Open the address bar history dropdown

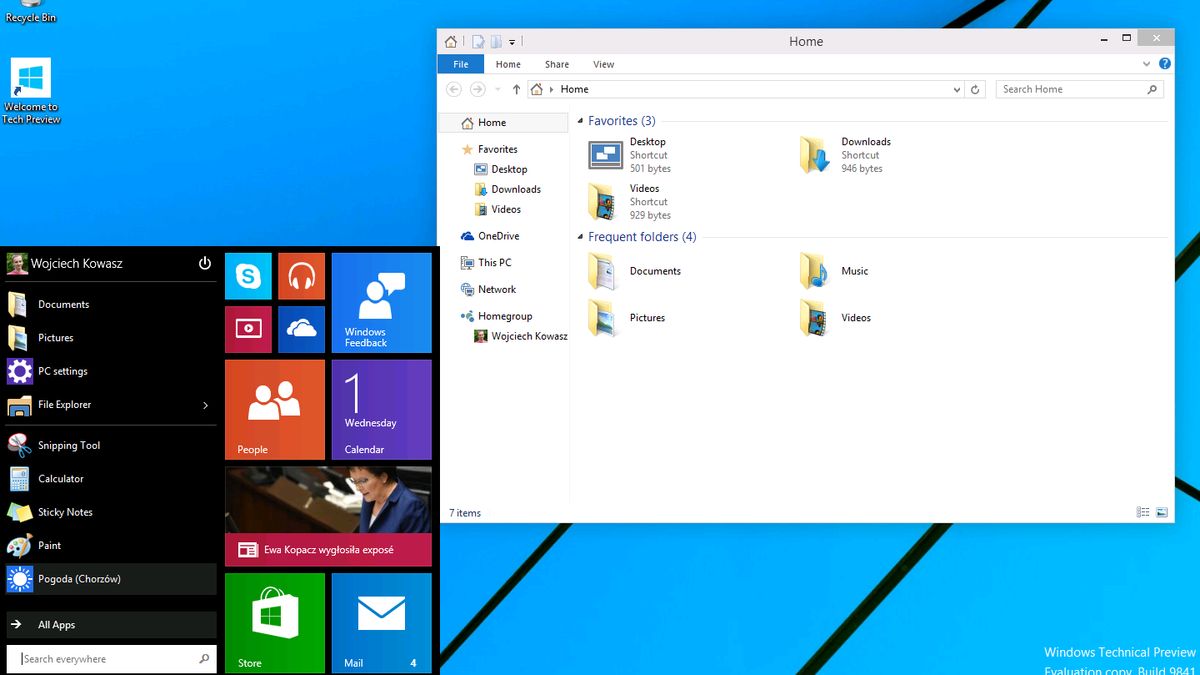tap(957, 89)
